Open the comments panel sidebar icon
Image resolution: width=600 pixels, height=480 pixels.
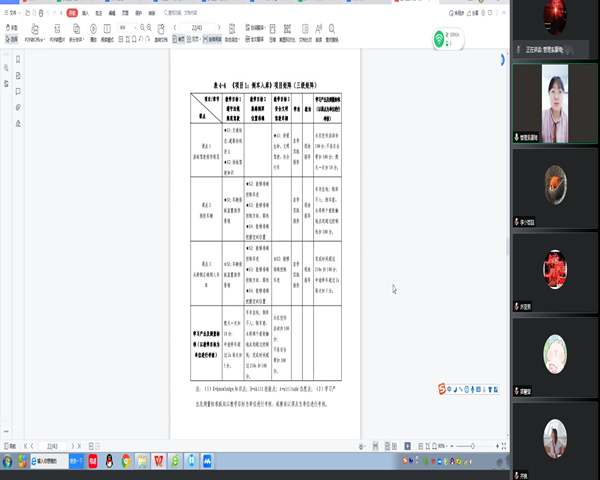tap(19, 92)
